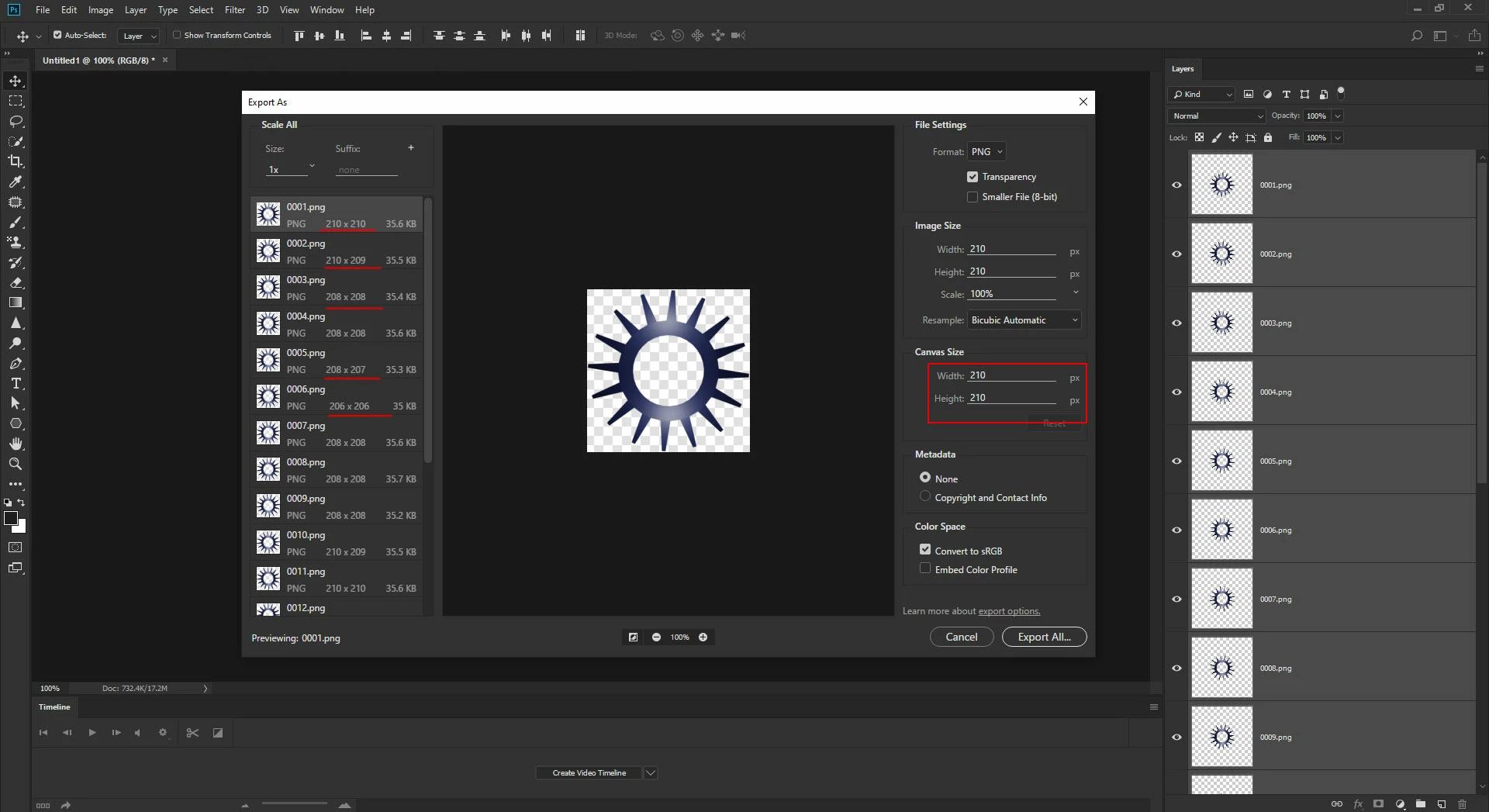Click the Suffix input field
The width and height of the screenshot is (1489, 812).
coord(366,170)
